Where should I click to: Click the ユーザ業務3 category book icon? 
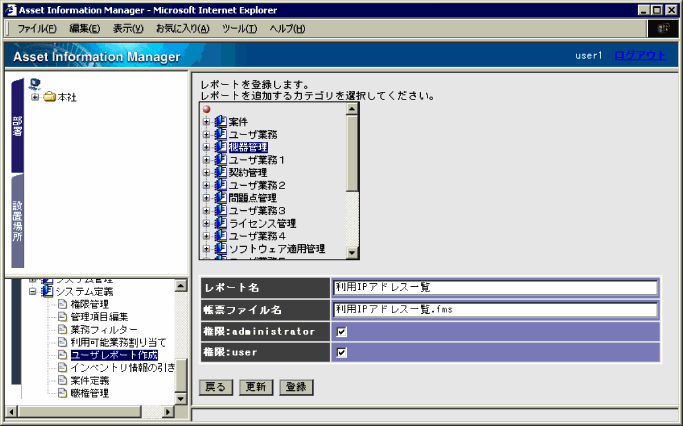coord(221,210)
